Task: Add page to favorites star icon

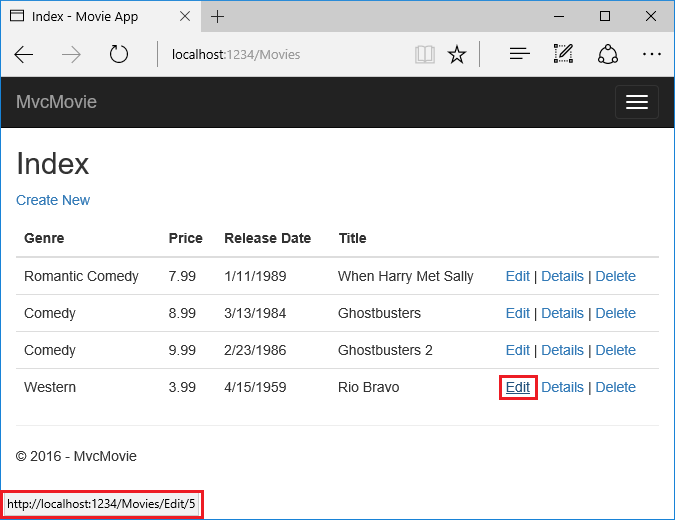Action: tap(456, 55)
